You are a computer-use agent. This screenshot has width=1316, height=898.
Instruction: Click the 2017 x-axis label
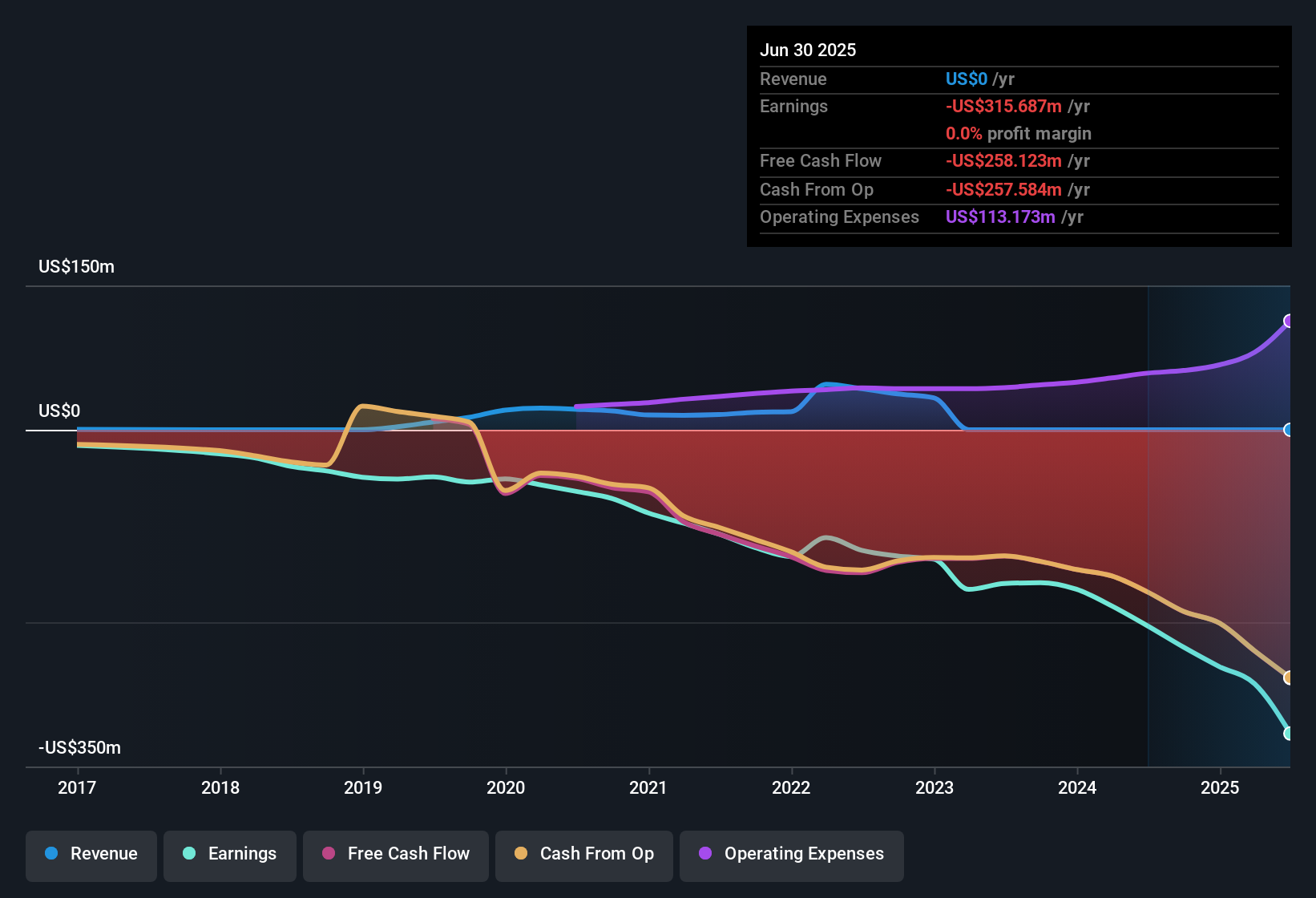tap(77, 788)
